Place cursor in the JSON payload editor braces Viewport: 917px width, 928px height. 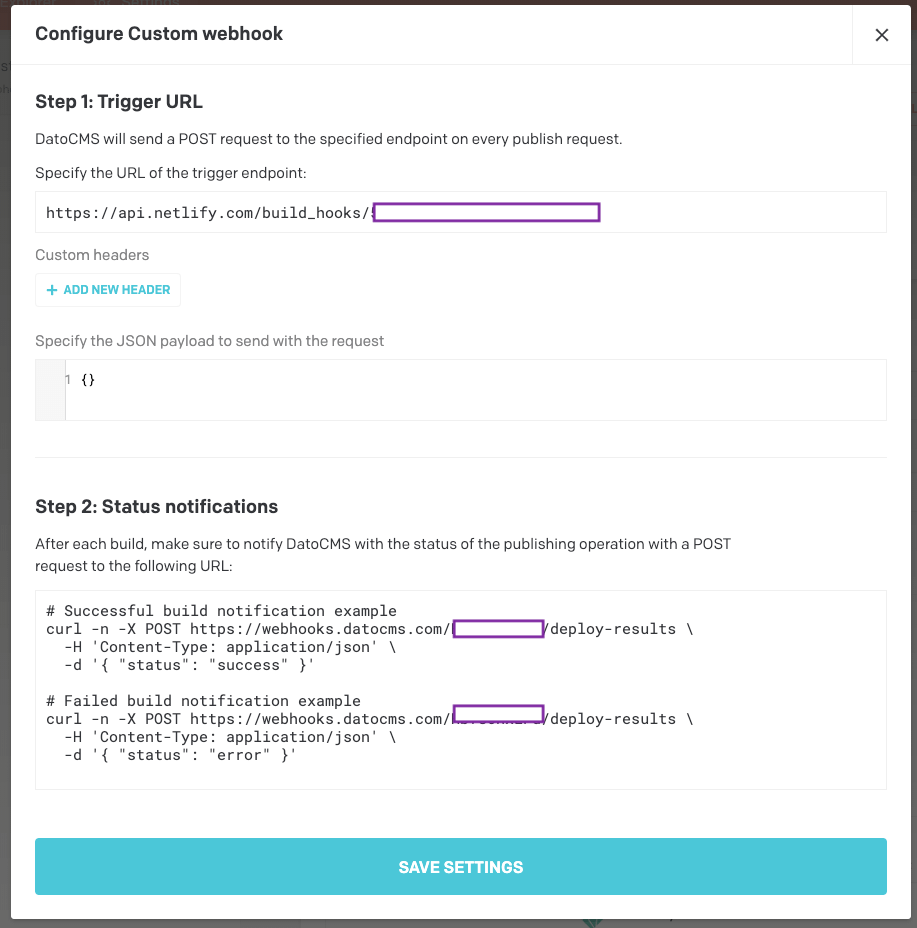point(88,380)
